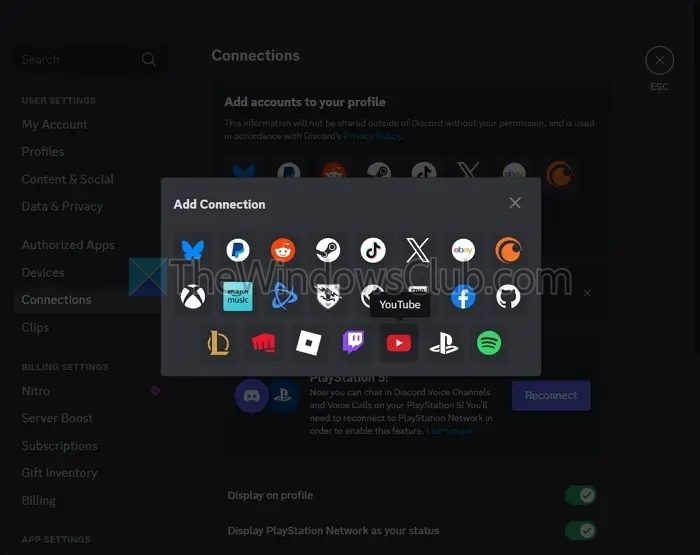
Task: Add a GitHub connection
Action: tap(508, 296)
